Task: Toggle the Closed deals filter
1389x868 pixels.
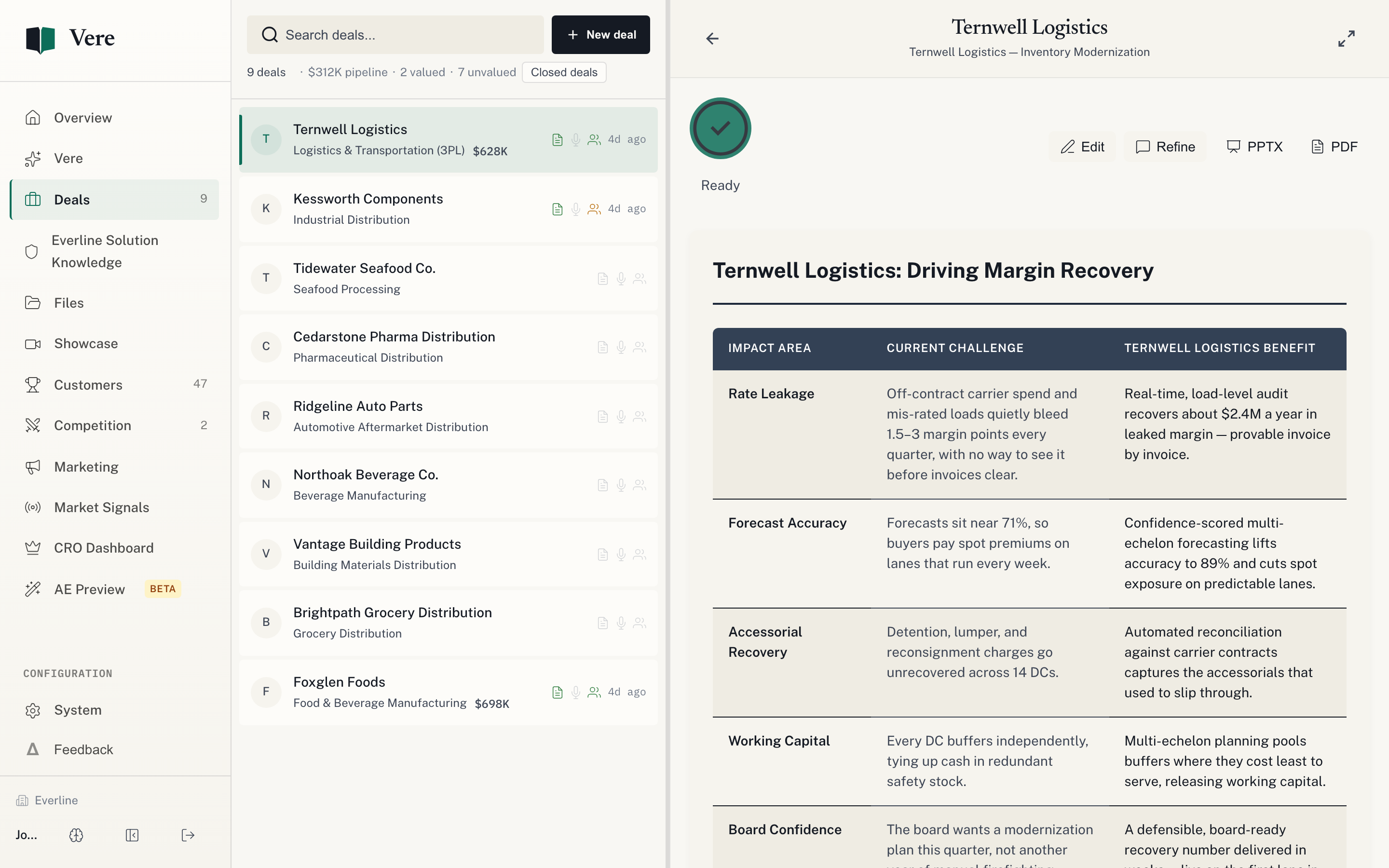Action: 564,72
